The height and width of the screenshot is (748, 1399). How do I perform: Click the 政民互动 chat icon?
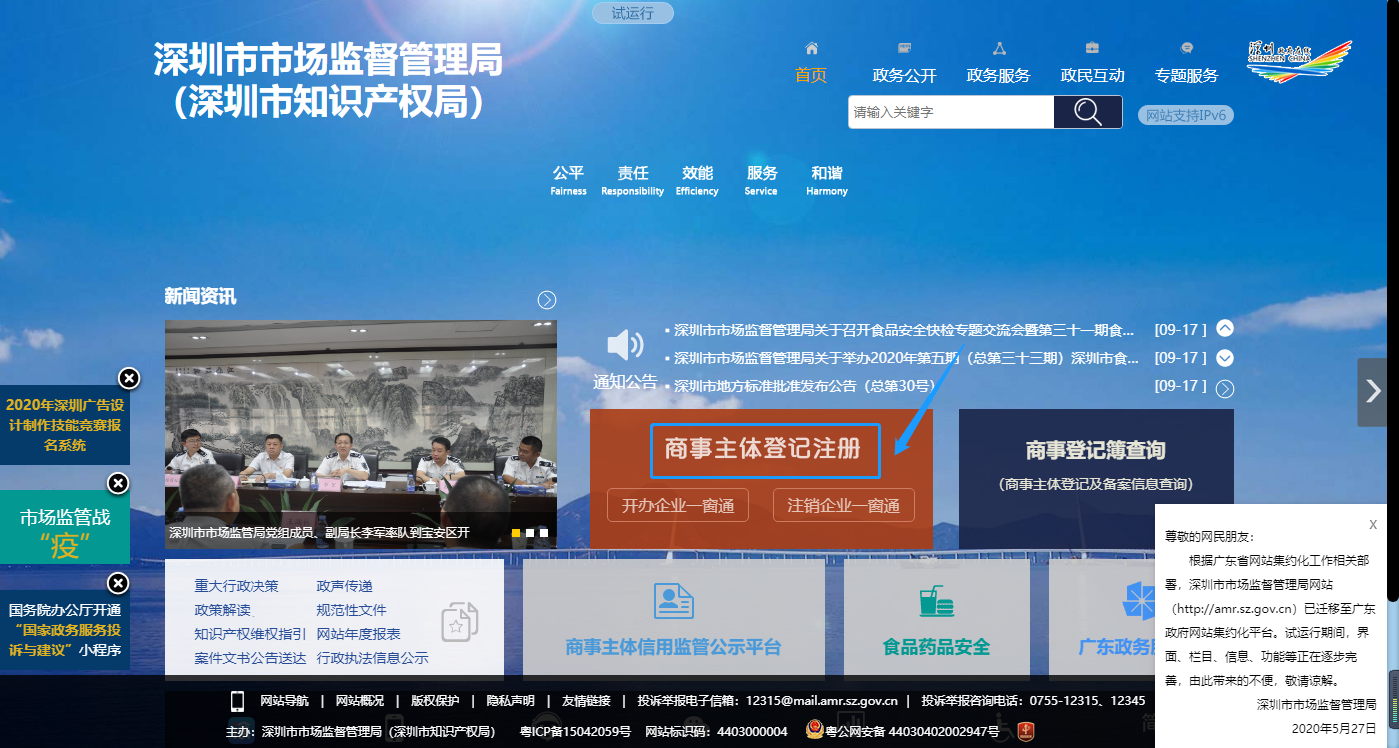pyautogui.click(x=1091, y=48)
